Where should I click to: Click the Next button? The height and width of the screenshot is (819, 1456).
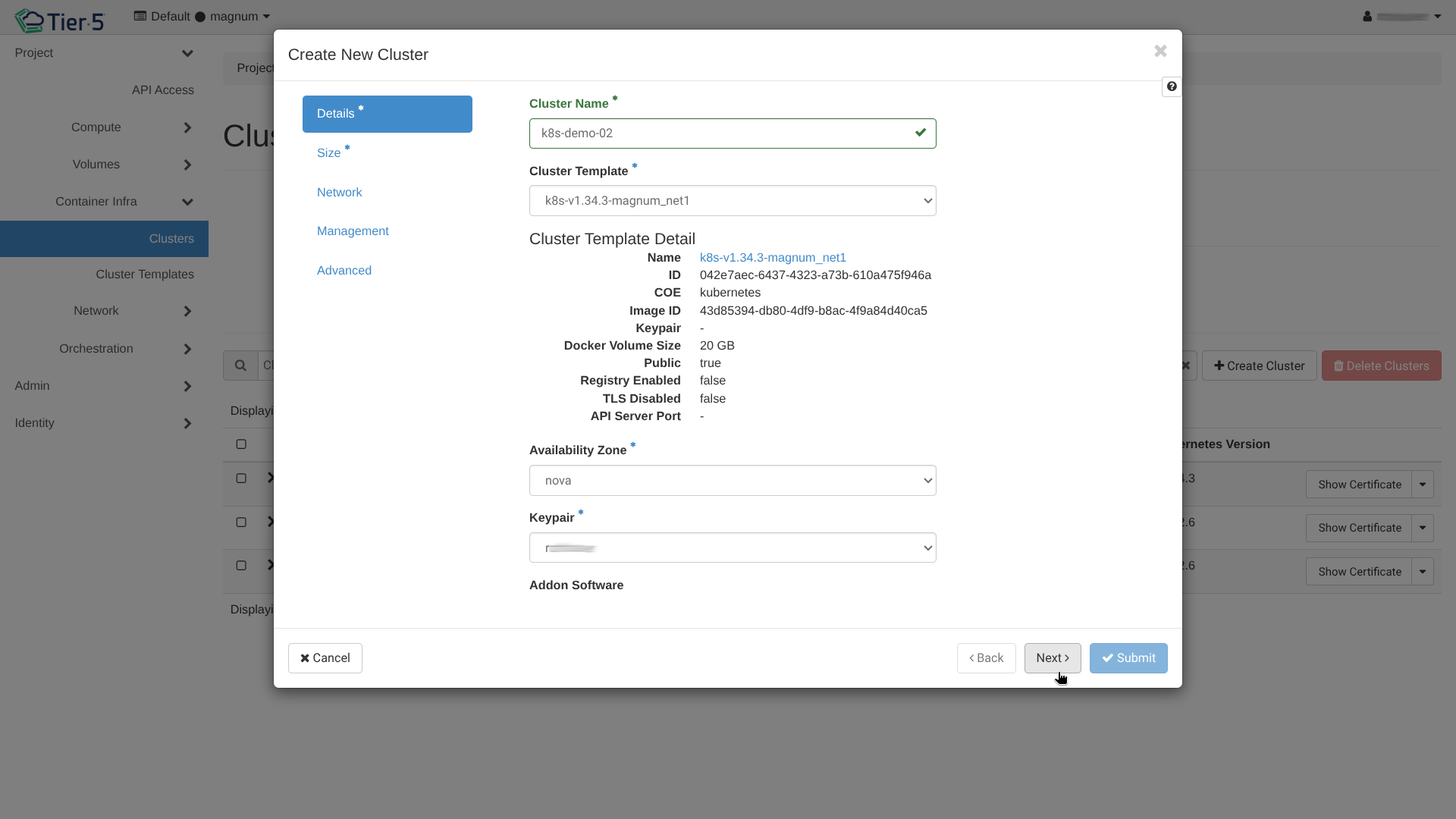1052,658
